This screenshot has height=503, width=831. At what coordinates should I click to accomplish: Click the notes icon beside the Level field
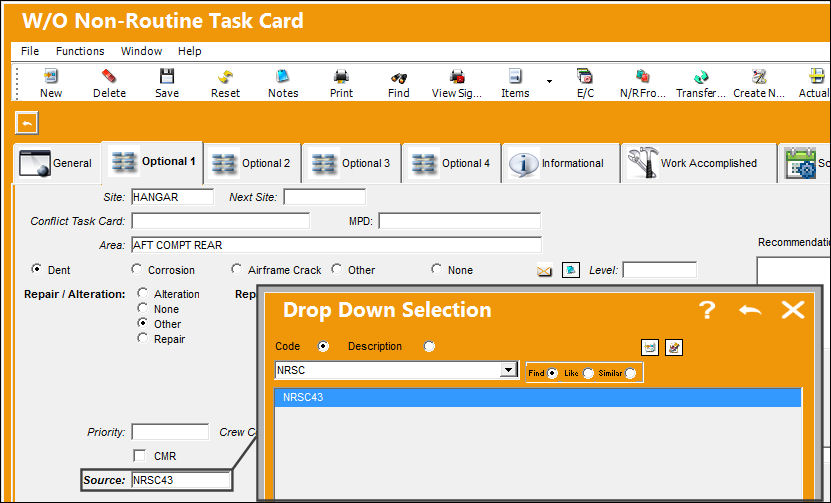click(570, 270)
